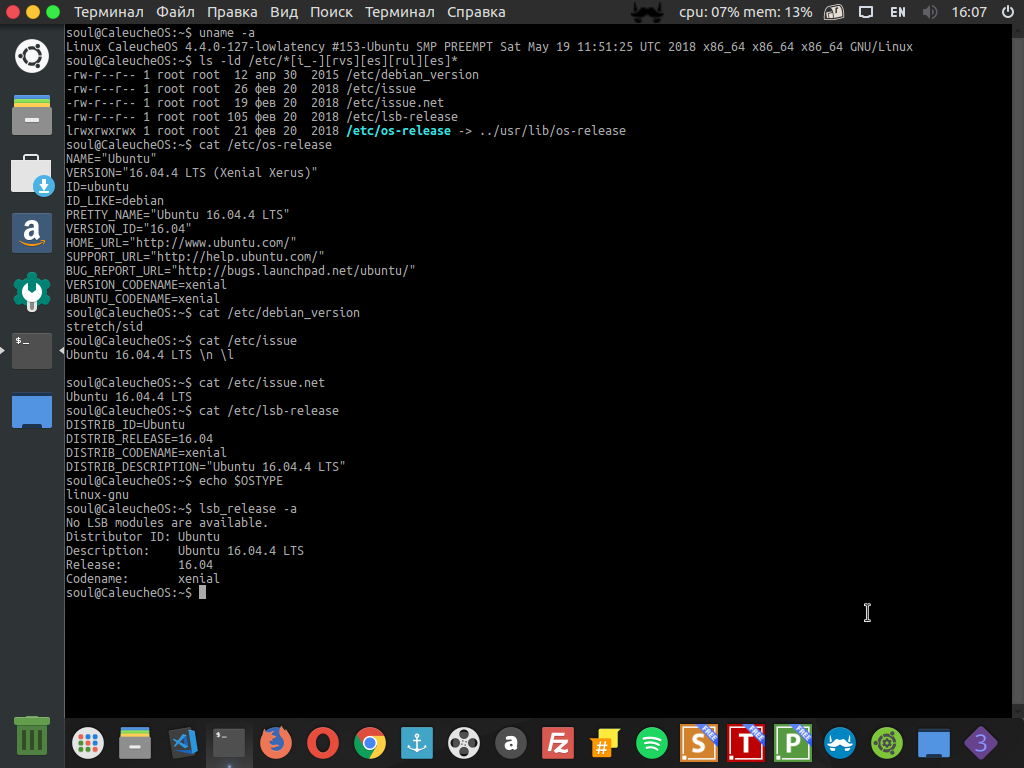The width and height of the screenshot is (1024, 768).
Task: Open the Вид menu
Action: pyautogui.click(x=283, y=12)
